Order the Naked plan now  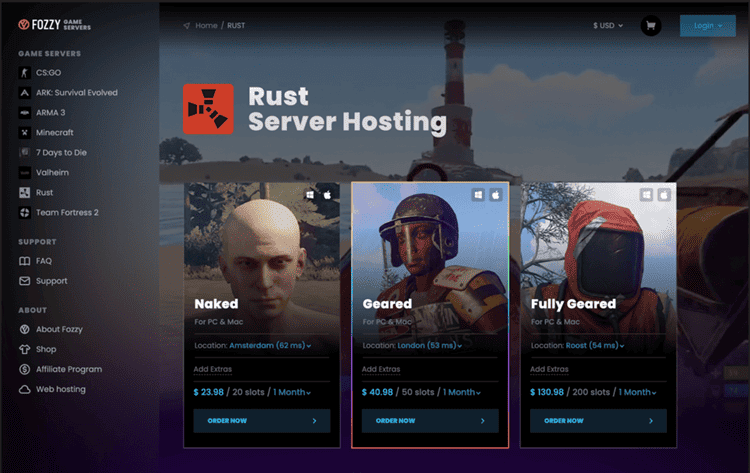[262, 421]
